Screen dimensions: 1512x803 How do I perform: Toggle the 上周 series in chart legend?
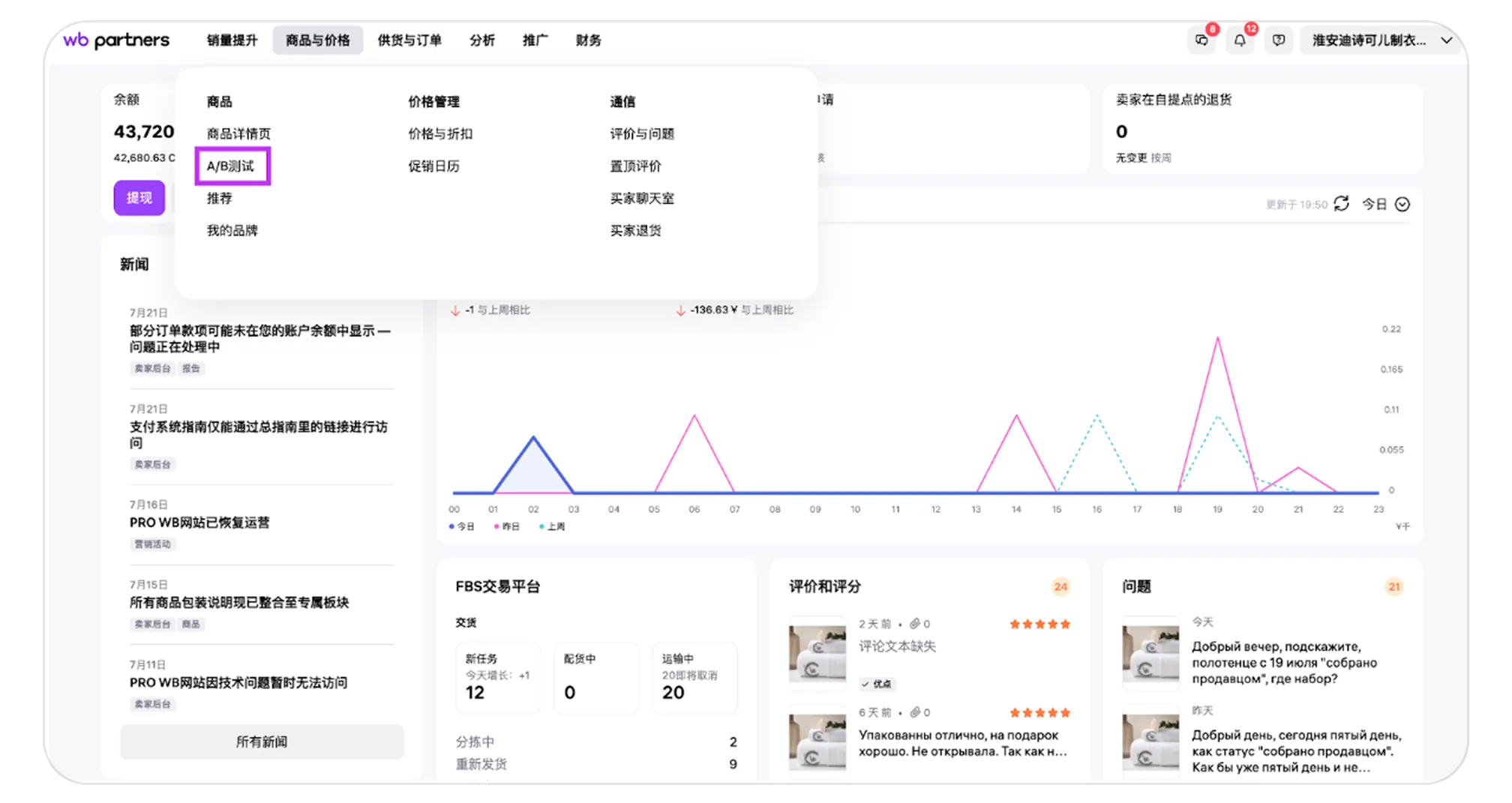553,526
